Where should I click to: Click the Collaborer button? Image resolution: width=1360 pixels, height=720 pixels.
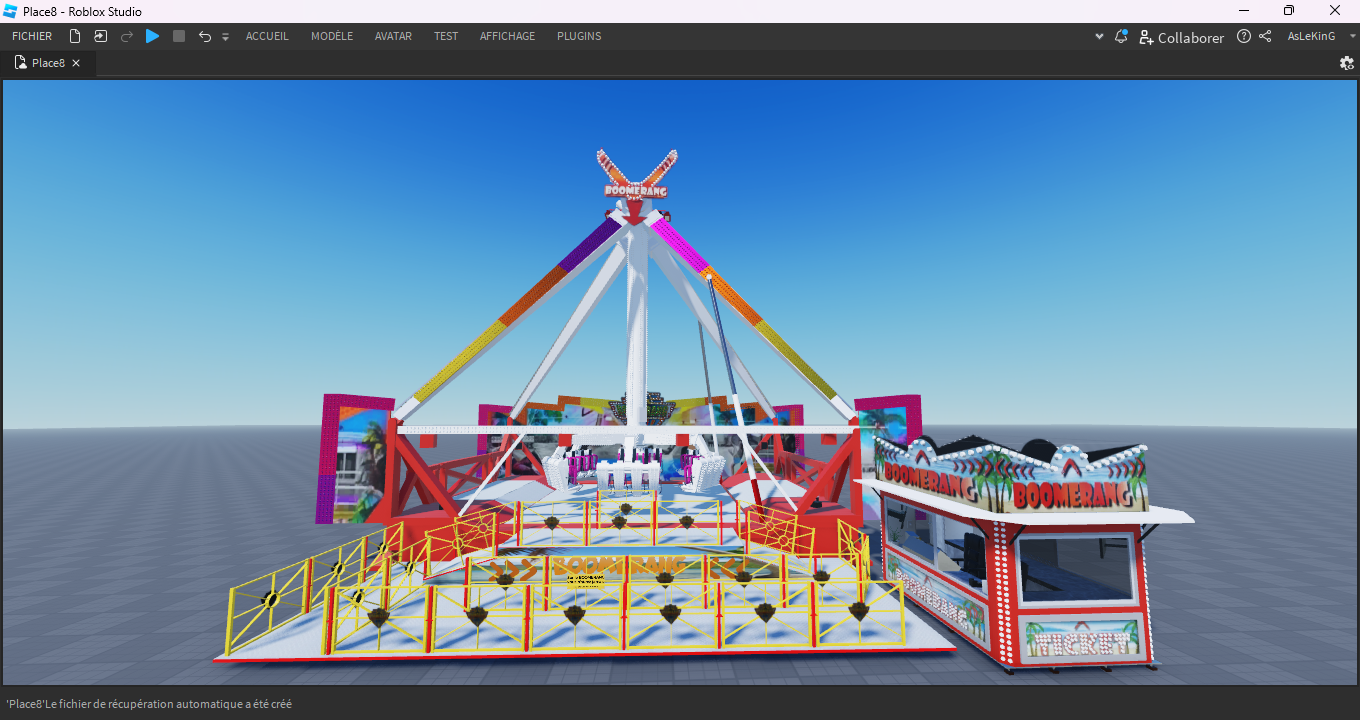(x=1181, y=37)
